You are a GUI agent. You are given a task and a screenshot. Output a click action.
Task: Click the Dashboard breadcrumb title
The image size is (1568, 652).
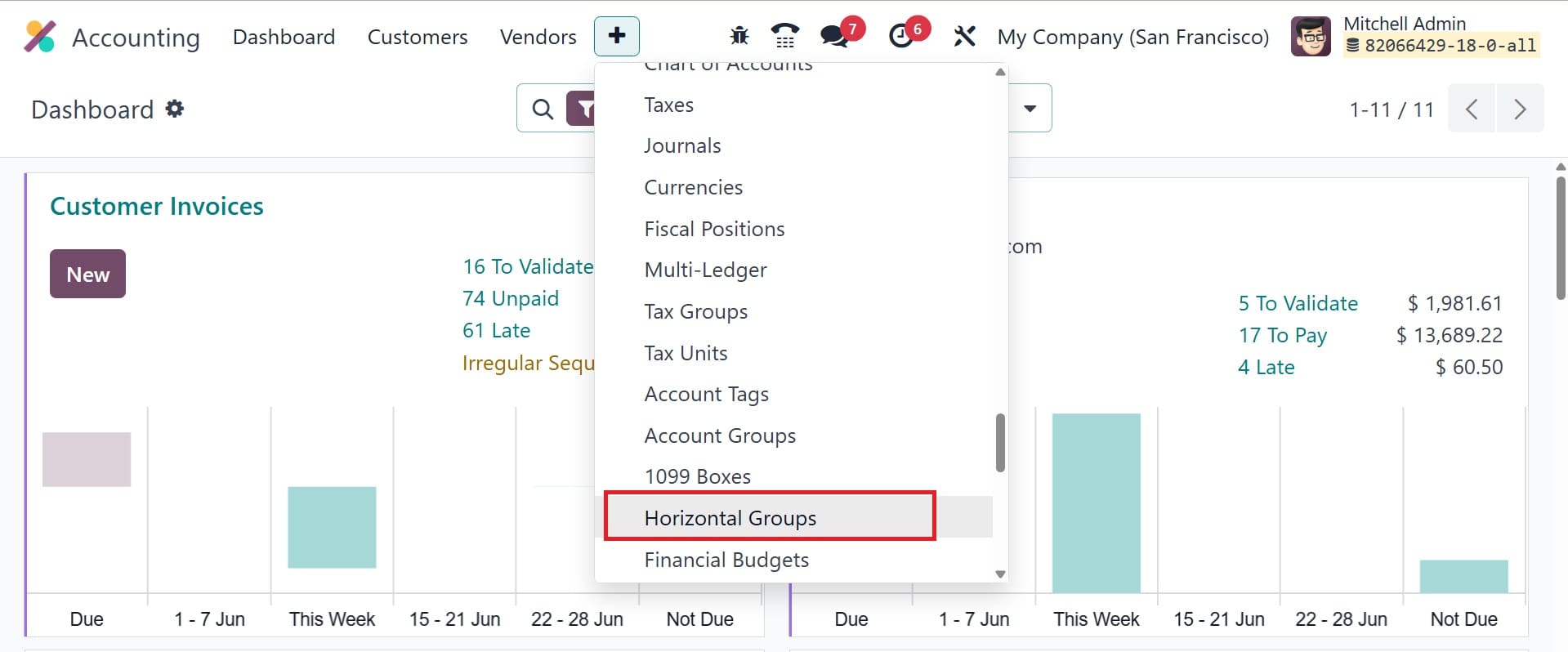(92, 109)
